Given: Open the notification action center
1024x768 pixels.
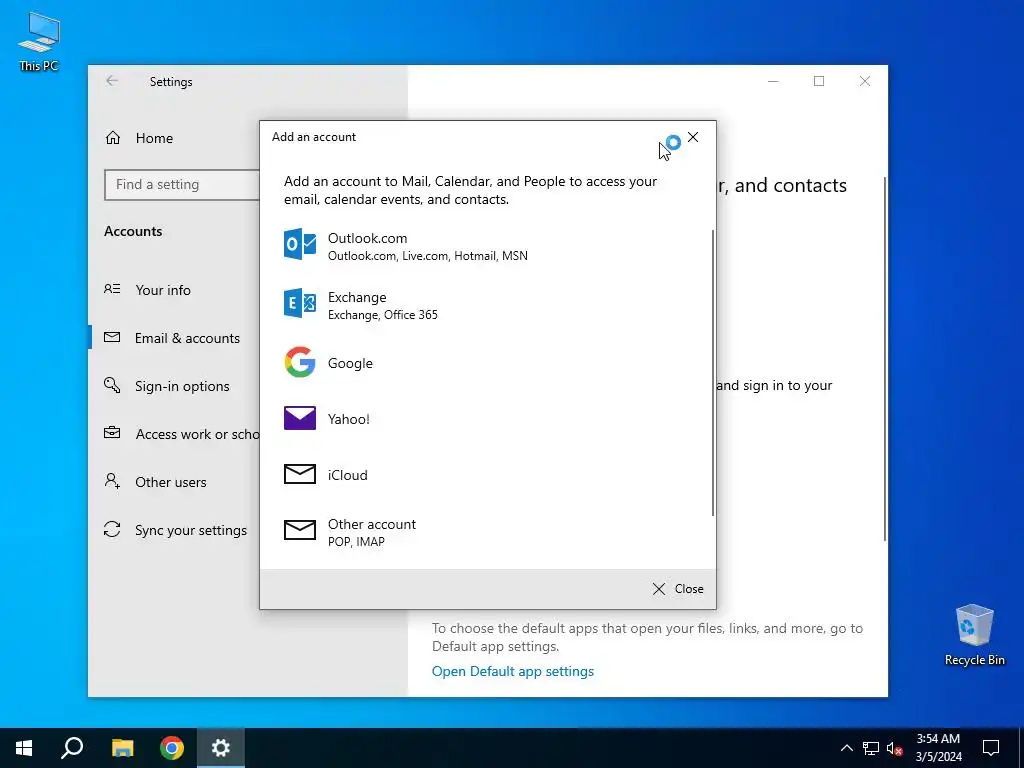Looking at the screenshot, I should pyautogui.click(x=991, y=748).
